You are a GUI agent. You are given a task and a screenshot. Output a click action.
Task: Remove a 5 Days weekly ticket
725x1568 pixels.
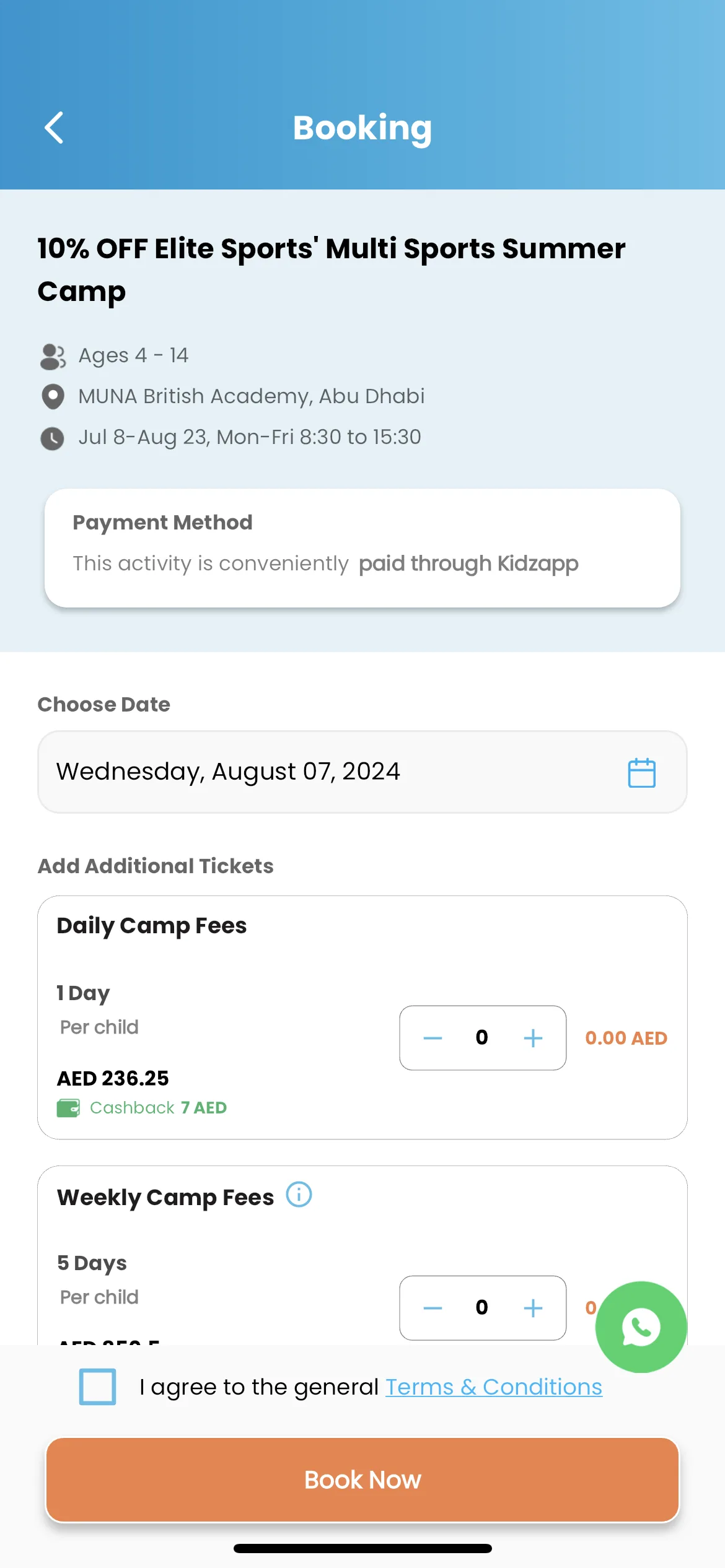(433, 1308)
